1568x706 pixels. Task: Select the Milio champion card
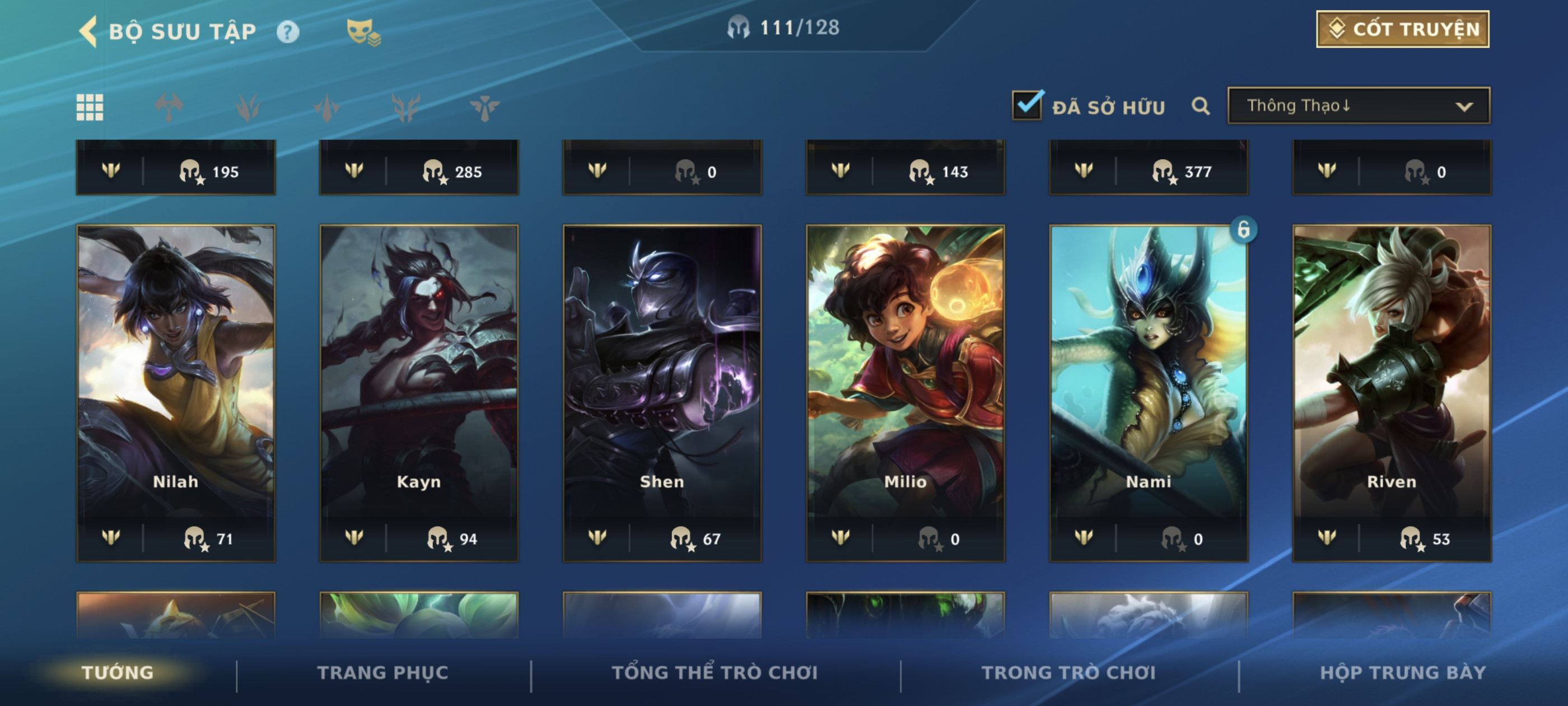pyautogui.click(x=905, y=393)
